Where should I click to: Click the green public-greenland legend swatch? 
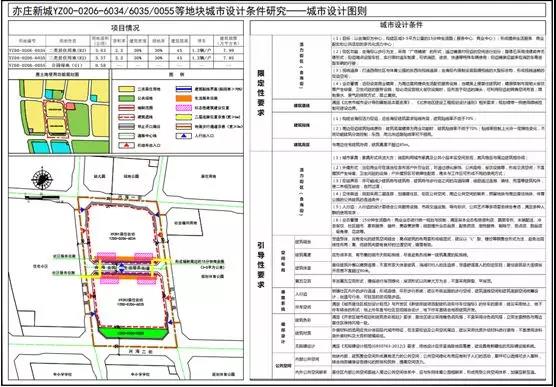127,98
